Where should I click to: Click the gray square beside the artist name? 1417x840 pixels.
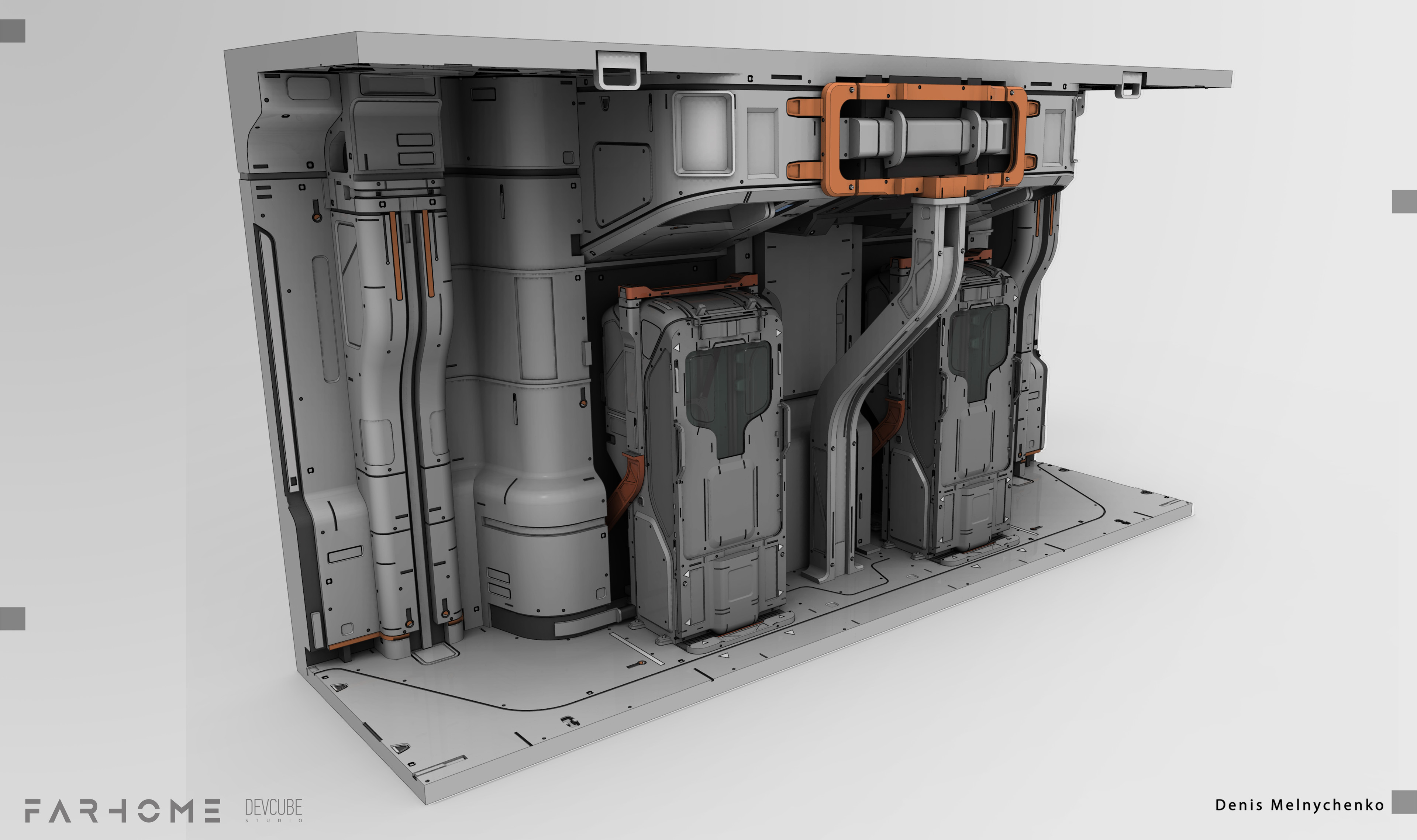[1404, 802]
